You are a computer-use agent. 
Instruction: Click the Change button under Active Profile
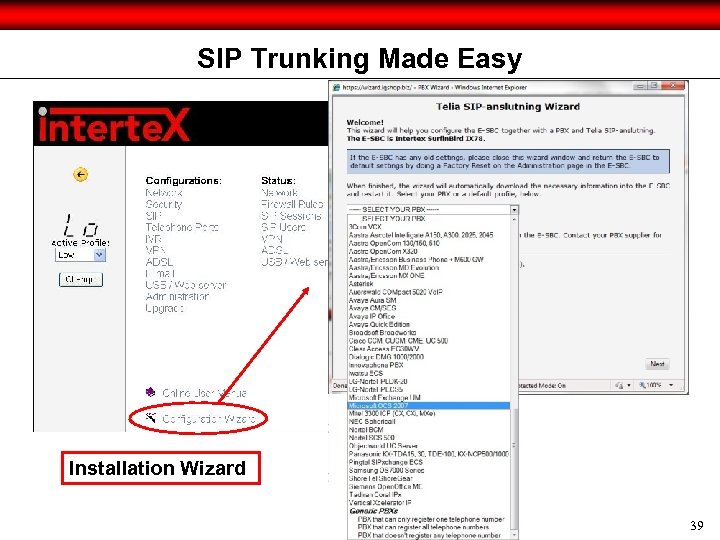[81, 279]
